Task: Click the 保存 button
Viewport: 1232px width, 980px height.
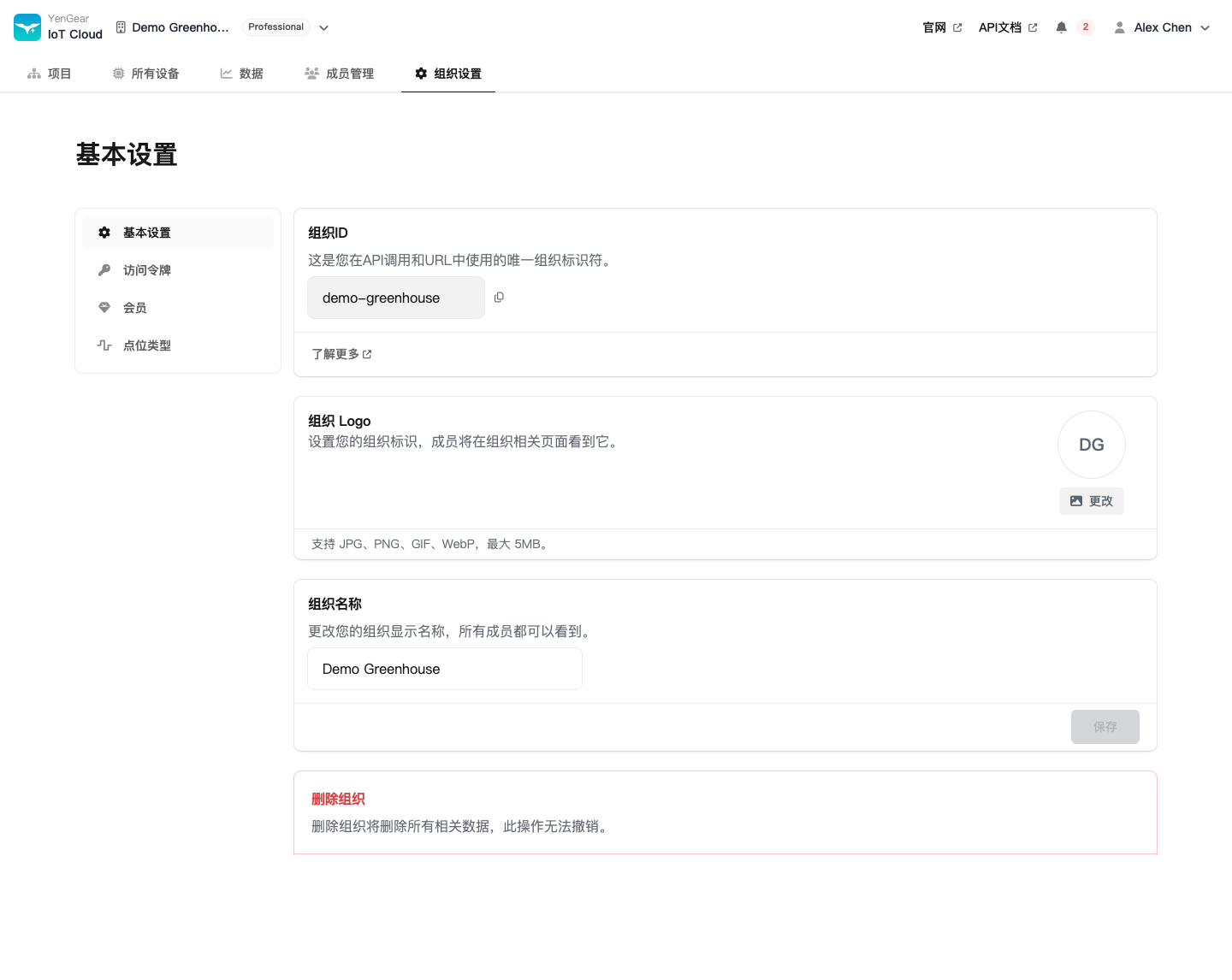Action: (1105, 727)
